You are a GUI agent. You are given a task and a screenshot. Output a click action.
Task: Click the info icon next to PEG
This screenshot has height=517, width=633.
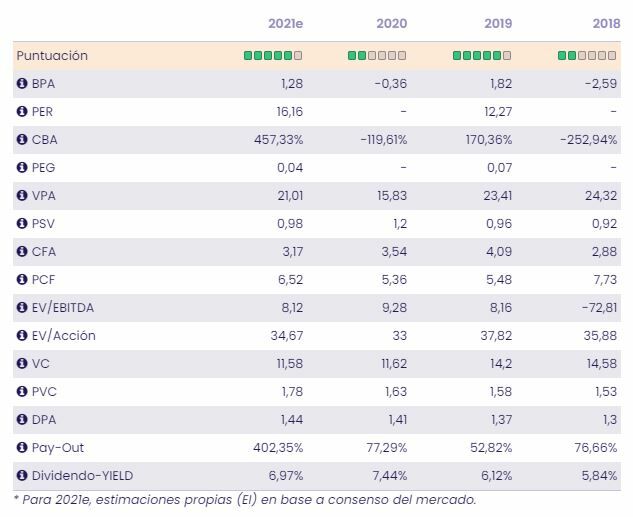(21, 168)
